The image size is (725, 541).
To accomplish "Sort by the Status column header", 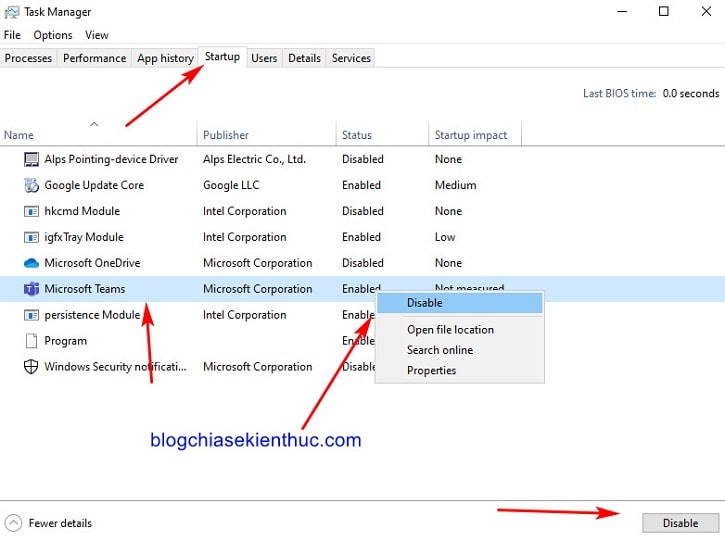I will pyautogui.click(x=382, y=135).
